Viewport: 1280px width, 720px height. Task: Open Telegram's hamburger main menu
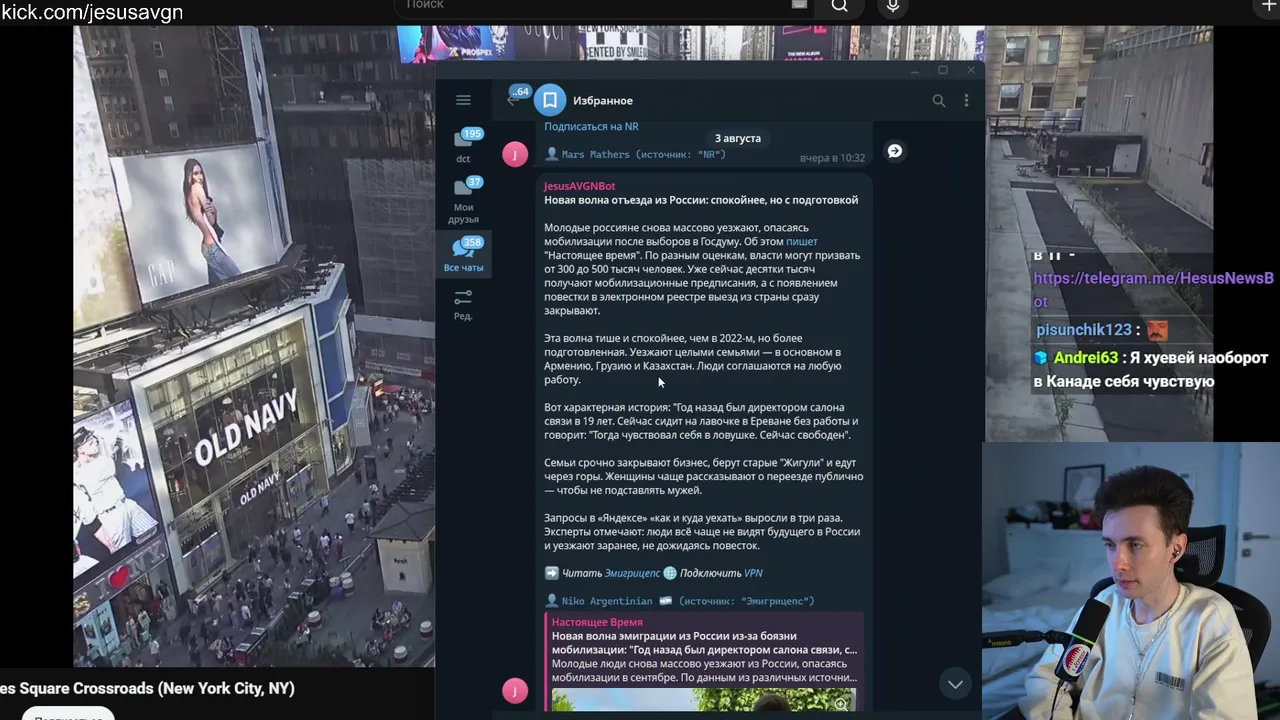tap(463, 100)
